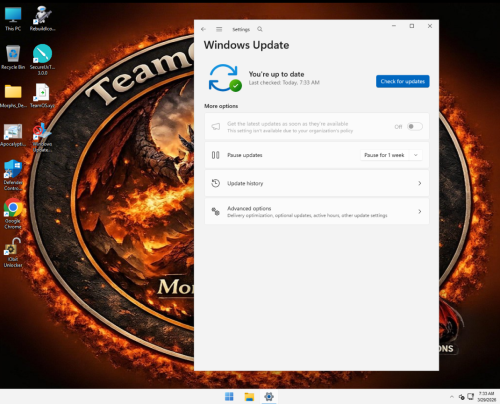The width and height of the screenshot is (500, 404).
Task: Expand Update history chevron
Action: [x=420, y=183]
